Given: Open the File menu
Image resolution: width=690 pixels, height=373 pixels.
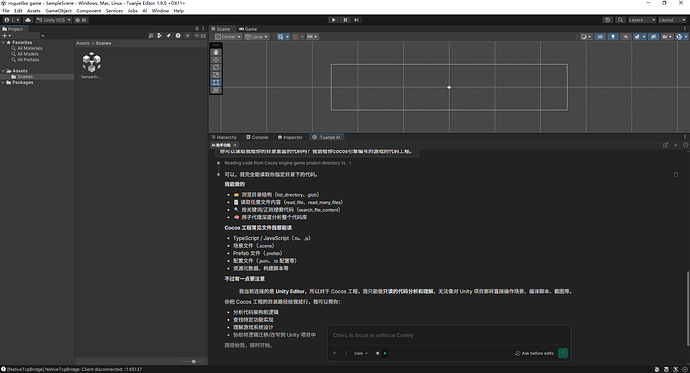Looking at the screenshot, I should 6,11.
